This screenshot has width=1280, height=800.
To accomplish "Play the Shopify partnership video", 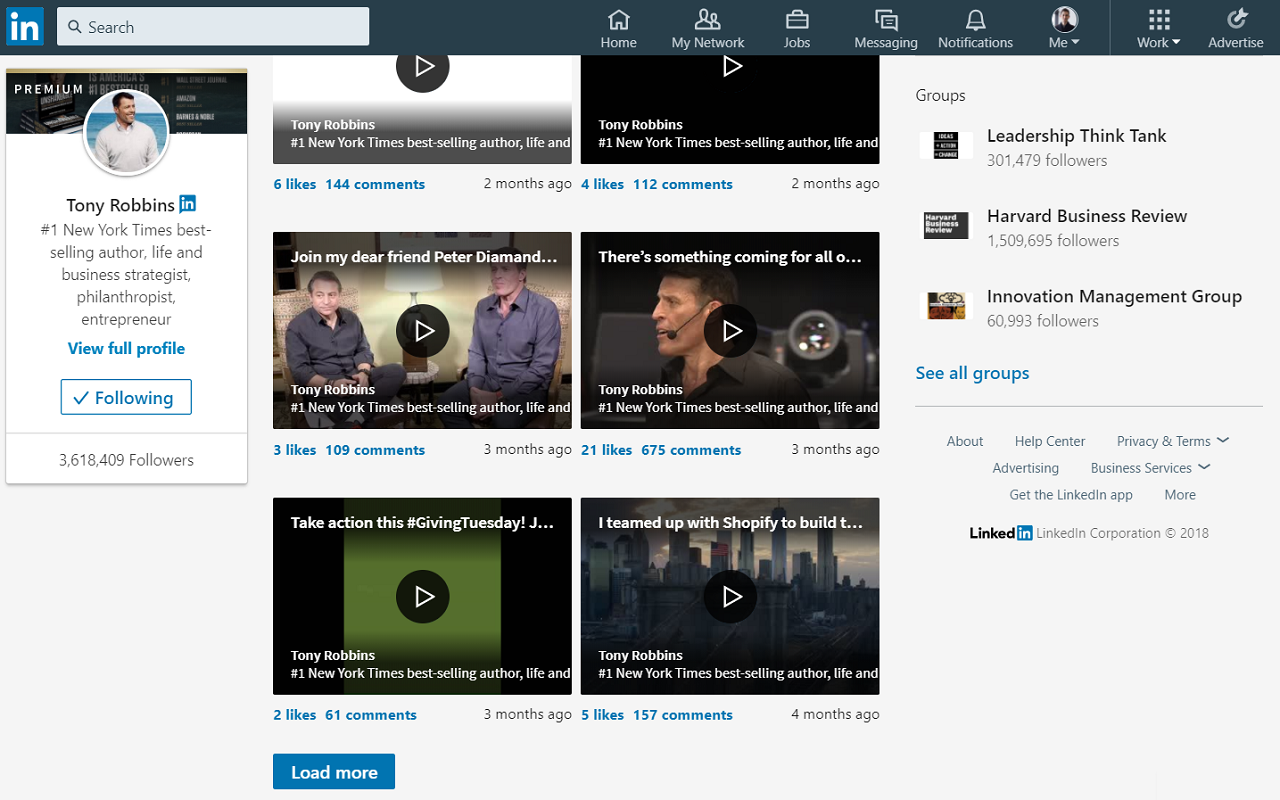I will coord(730,597).
